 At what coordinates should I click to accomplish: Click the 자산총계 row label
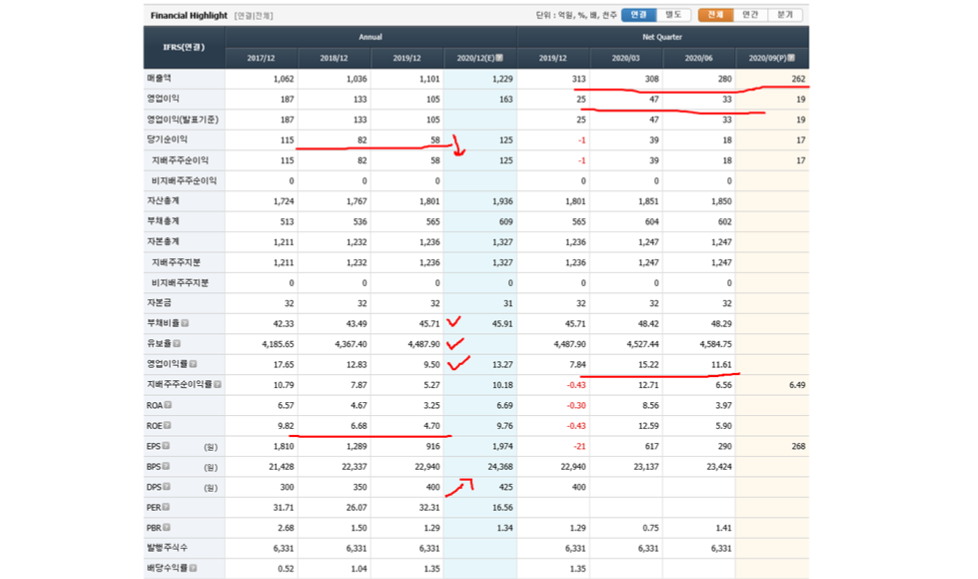pos(163,200)
